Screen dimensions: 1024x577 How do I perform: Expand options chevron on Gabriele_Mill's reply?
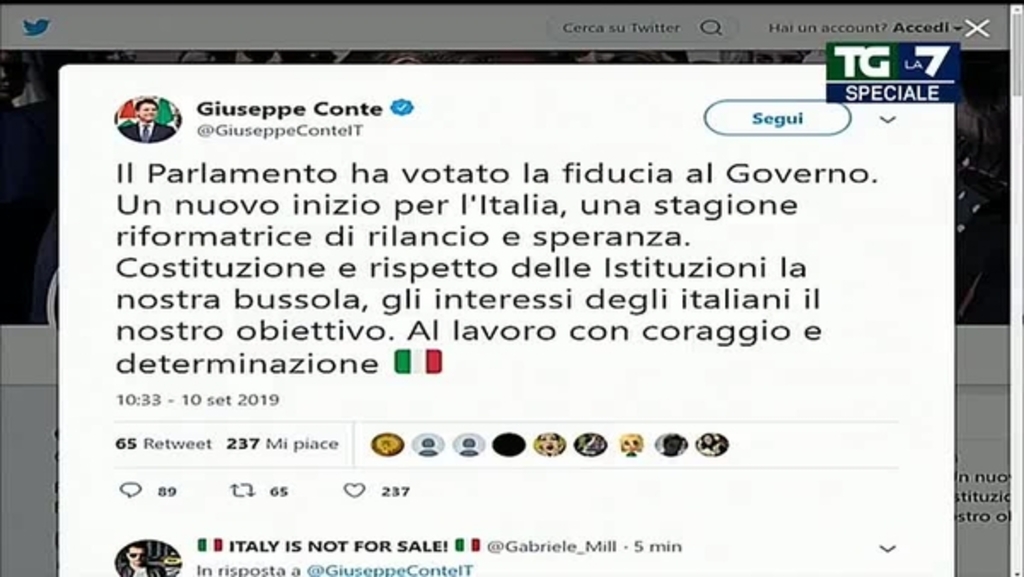(887, 548)
